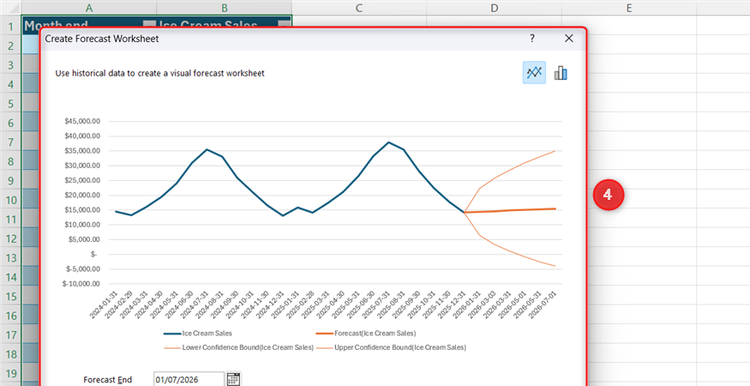This screenshot has height=386, width=750.
Task: Click the Upper Confidence Bound legend entry
Action: click(391, 348)
